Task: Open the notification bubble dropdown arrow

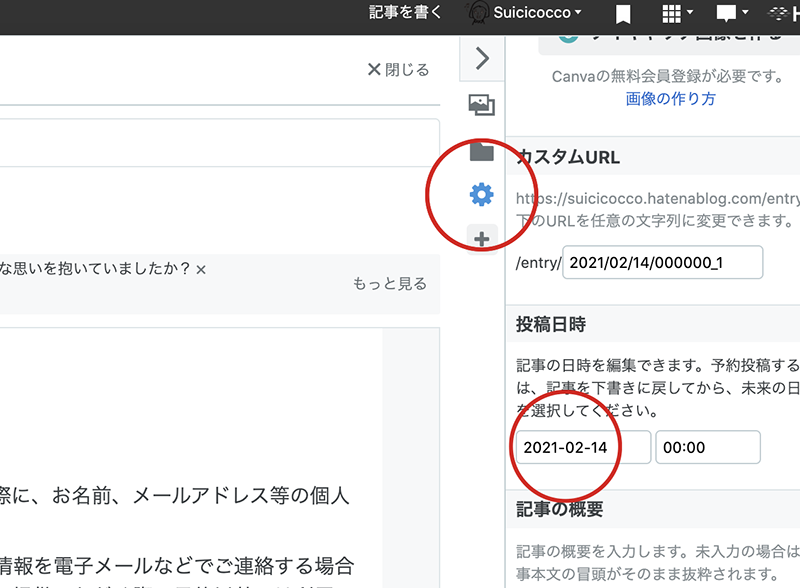Action: (745, 13)
